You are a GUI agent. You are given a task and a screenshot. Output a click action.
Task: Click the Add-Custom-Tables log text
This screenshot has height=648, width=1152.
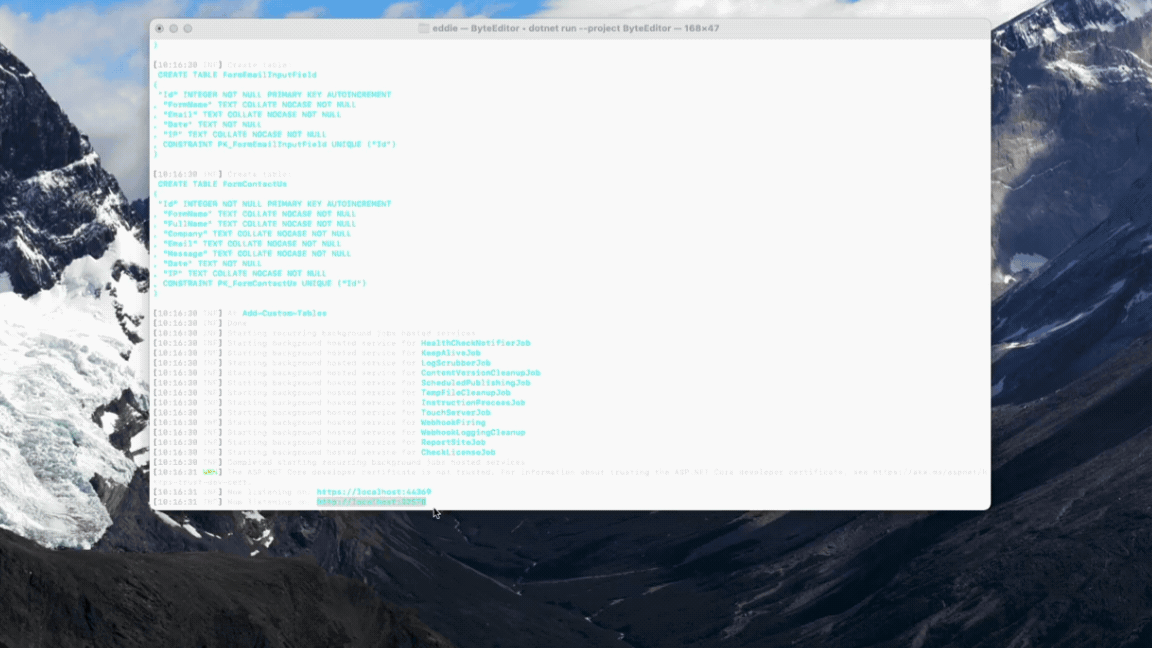coord(284,313)
